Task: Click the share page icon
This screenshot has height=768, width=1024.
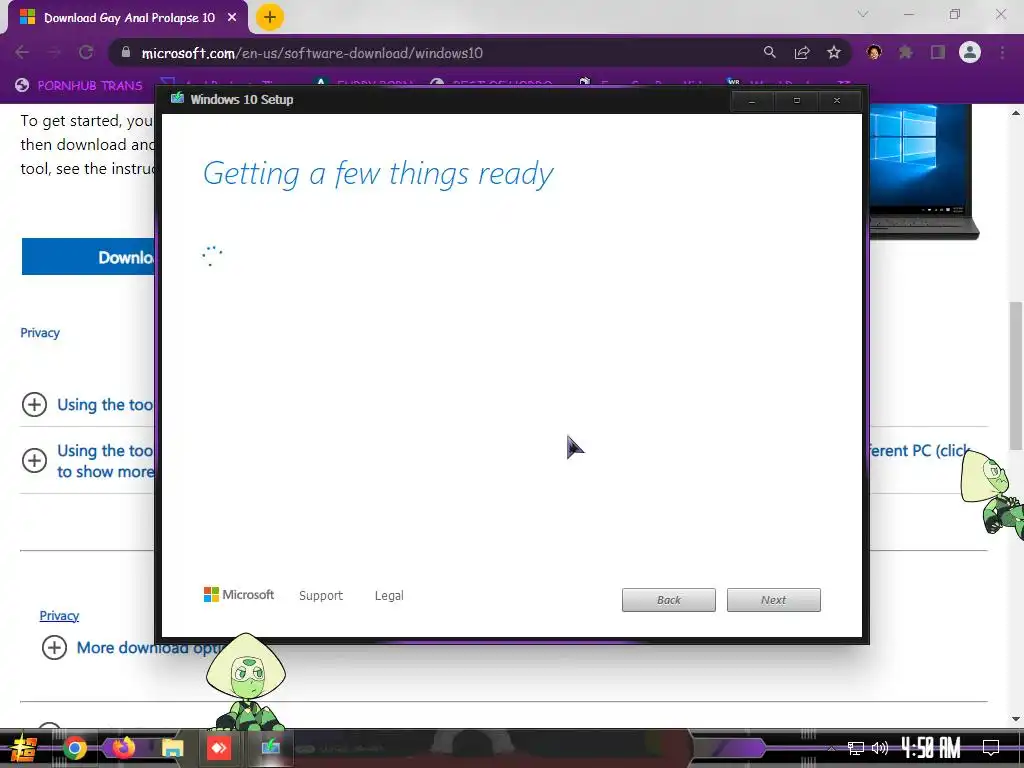Action: click(x=802, y=52)
